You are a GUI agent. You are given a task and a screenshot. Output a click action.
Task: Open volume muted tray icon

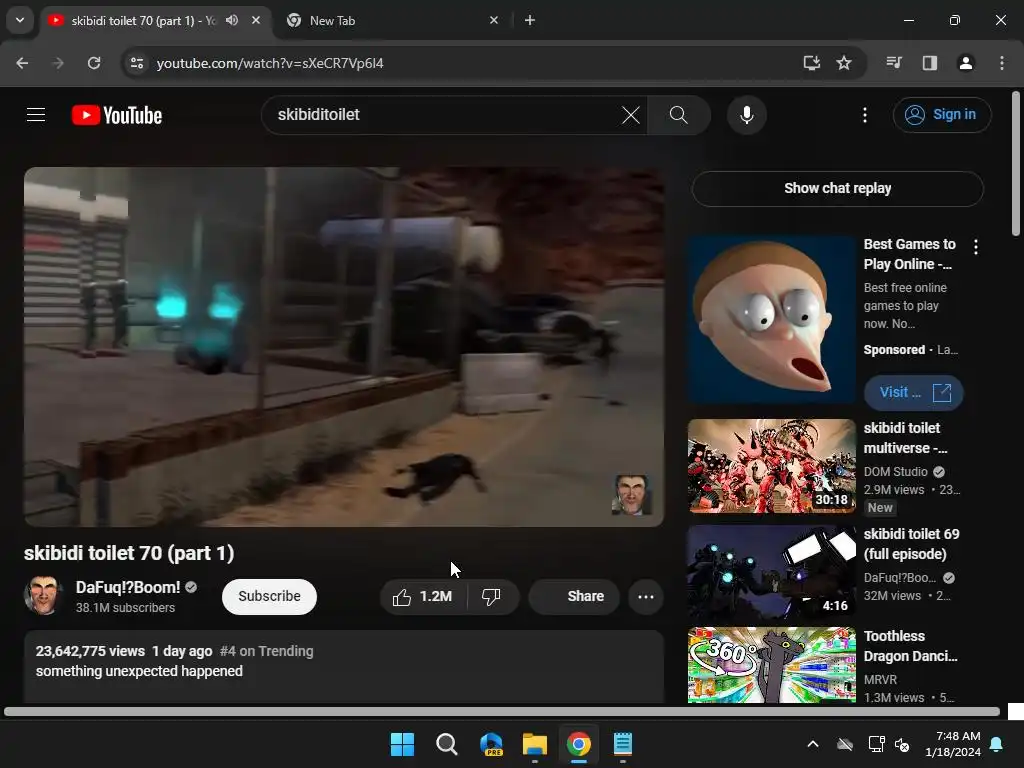coord(903,744)
